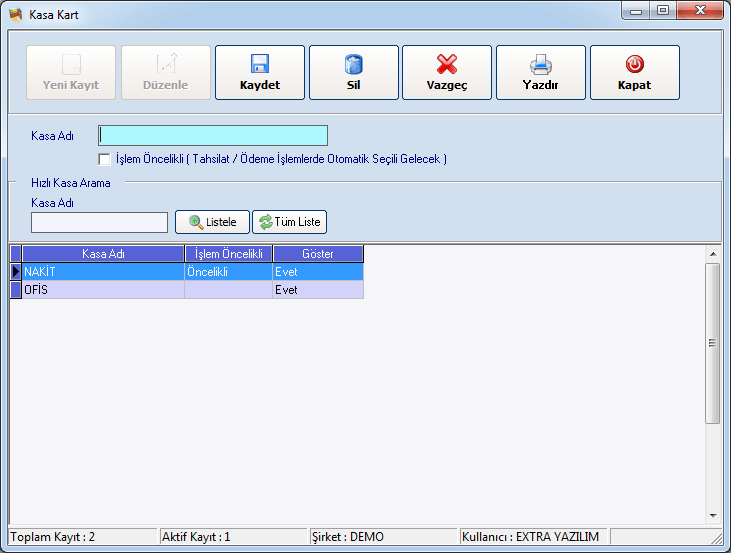
Task: Print with the Yazdır button
Action: coord(541,72)
